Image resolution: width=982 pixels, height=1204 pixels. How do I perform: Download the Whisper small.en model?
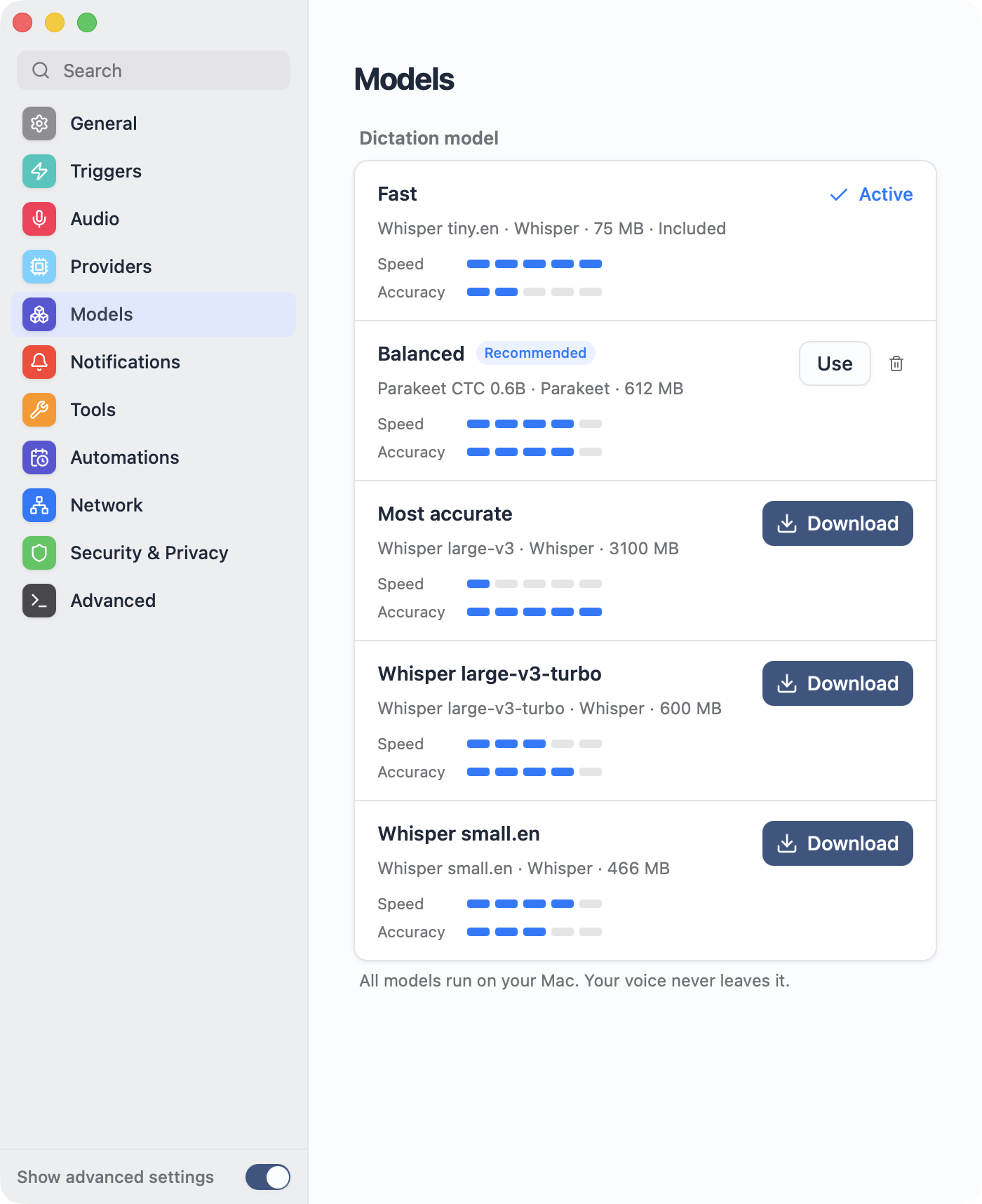[838, 843]
